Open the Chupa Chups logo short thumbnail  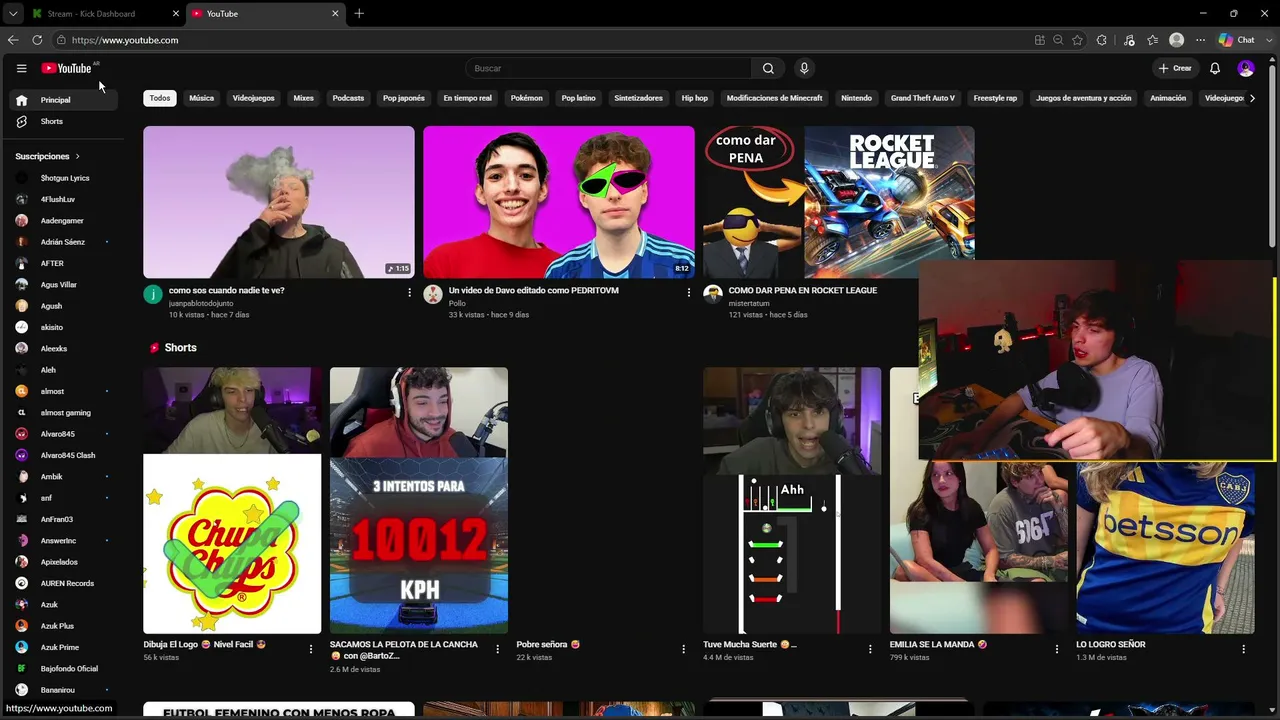click(x=232, y=500)
